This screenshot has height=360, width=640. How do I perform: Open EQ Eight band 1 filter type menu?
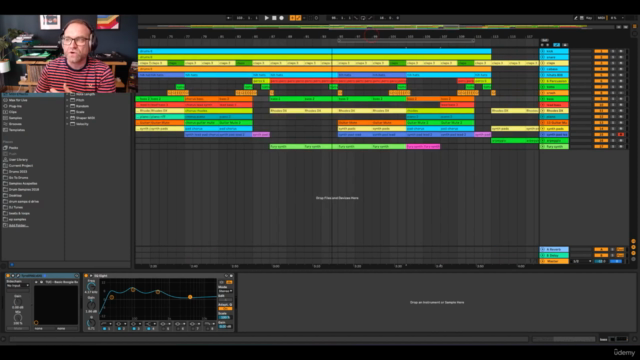(x=107, y=324)
